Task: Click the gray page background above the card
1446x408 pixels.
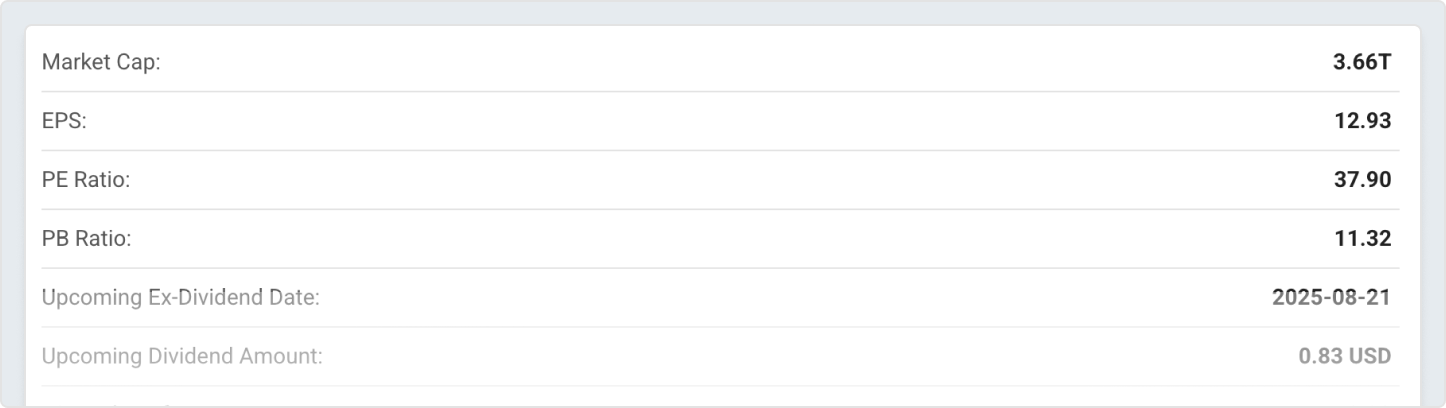Action: pyautogui.click(x=720, y=12)
